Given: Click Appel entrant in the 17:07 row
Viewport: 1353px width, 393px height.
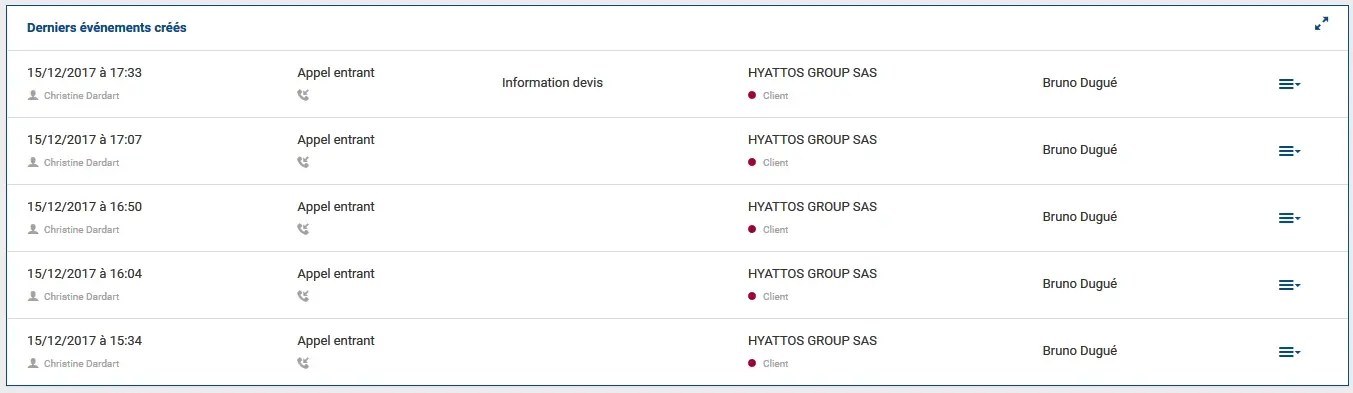Looking at the screenshot, I should [x=336, y=140].
